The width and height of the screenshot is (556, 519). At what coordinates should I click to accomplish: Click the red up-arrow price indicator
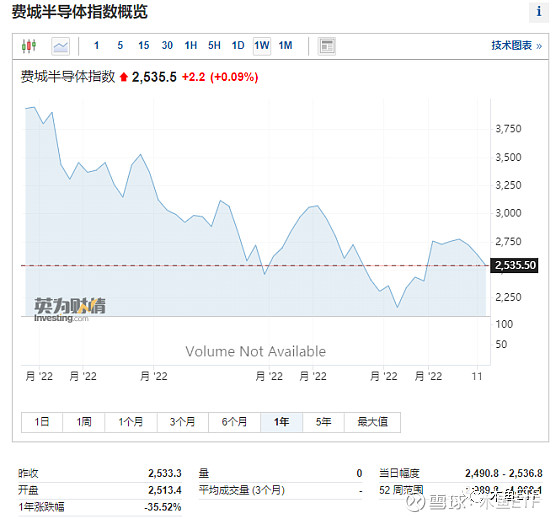[123, 77]
